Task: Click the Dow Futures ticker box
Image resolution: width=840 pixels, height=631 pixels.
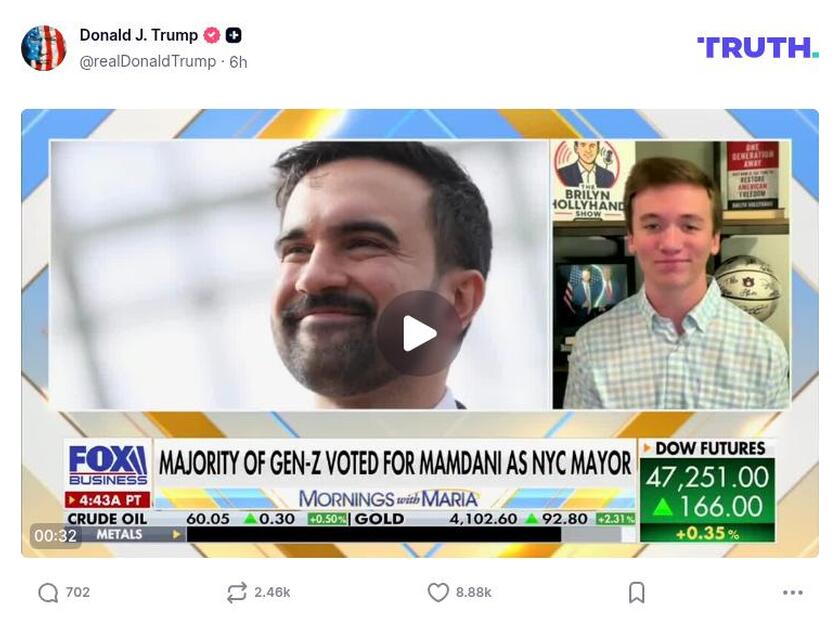Action: 707,491
